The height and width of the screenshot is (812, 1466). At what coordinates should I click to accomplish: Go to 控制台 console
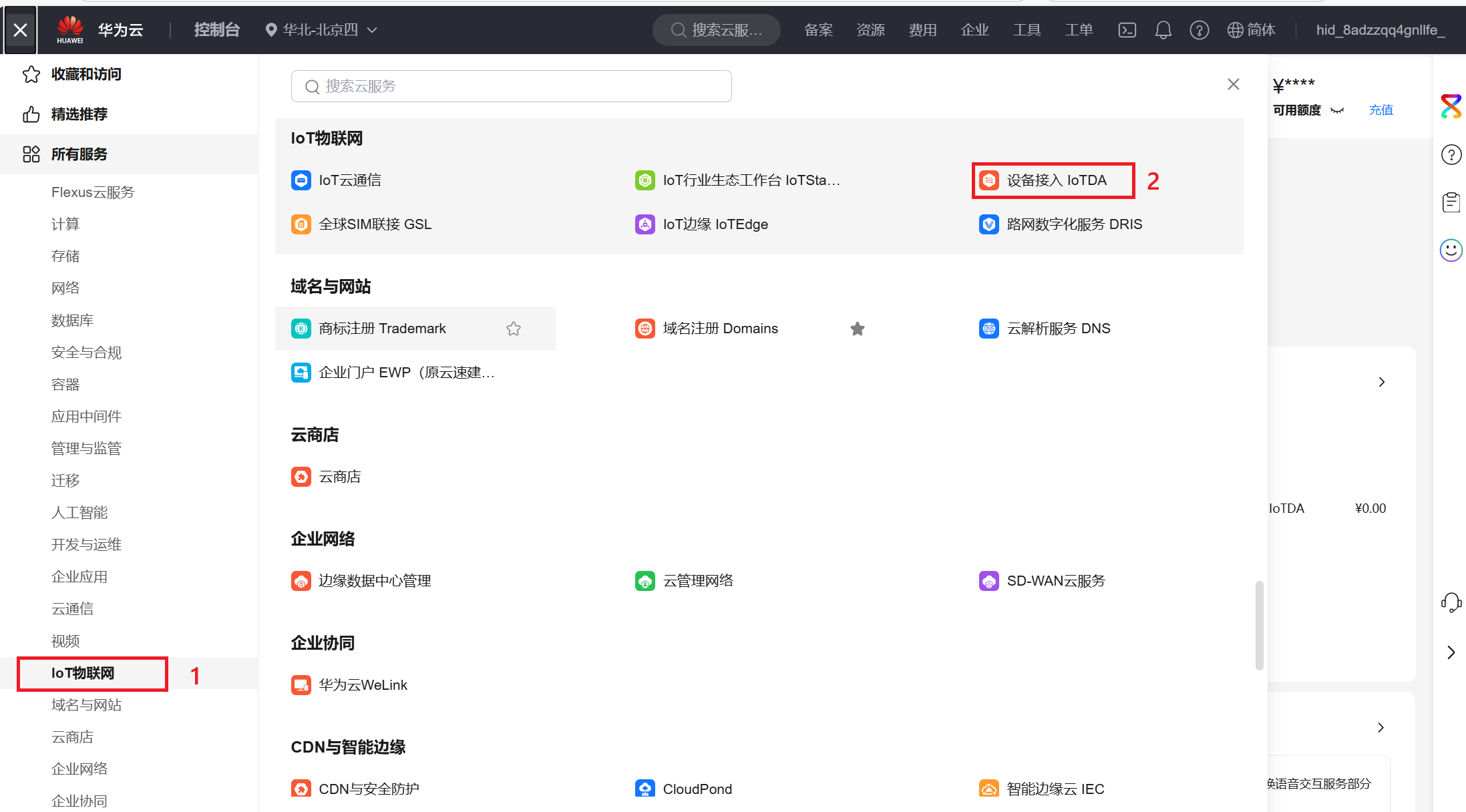216,30
